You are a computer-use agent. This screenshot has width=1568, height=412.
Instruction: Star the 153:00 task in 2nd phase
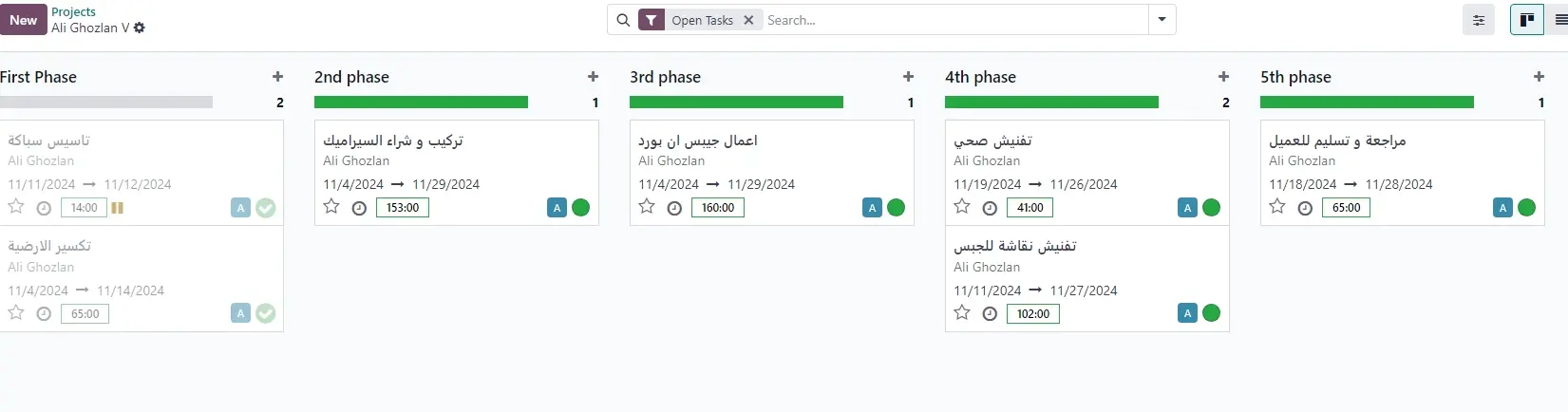pos(331,207)
